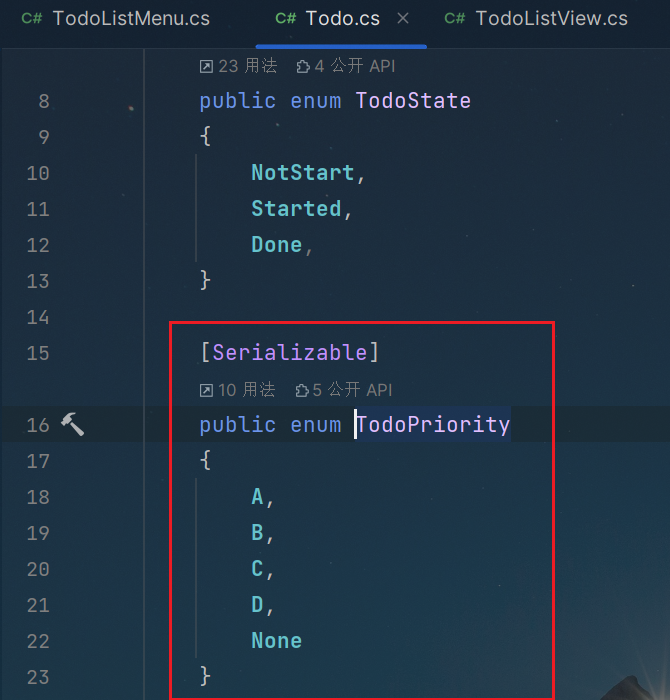This screenshot has height=700, width=670.
Task: Click the C# file icon on the TodoListView.cs tab
Action: click(454, 19)
